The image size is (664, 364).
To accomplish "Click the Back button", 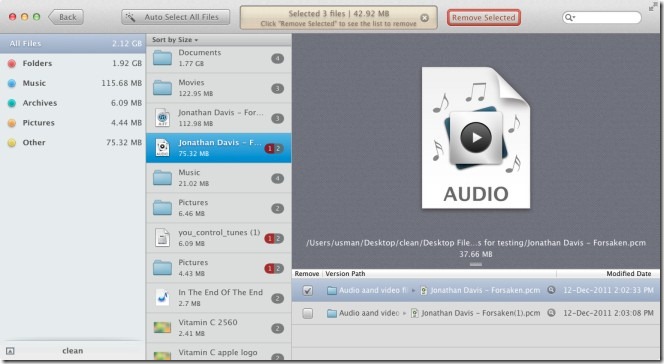I will pyautogui.click(x=66, y=17).
